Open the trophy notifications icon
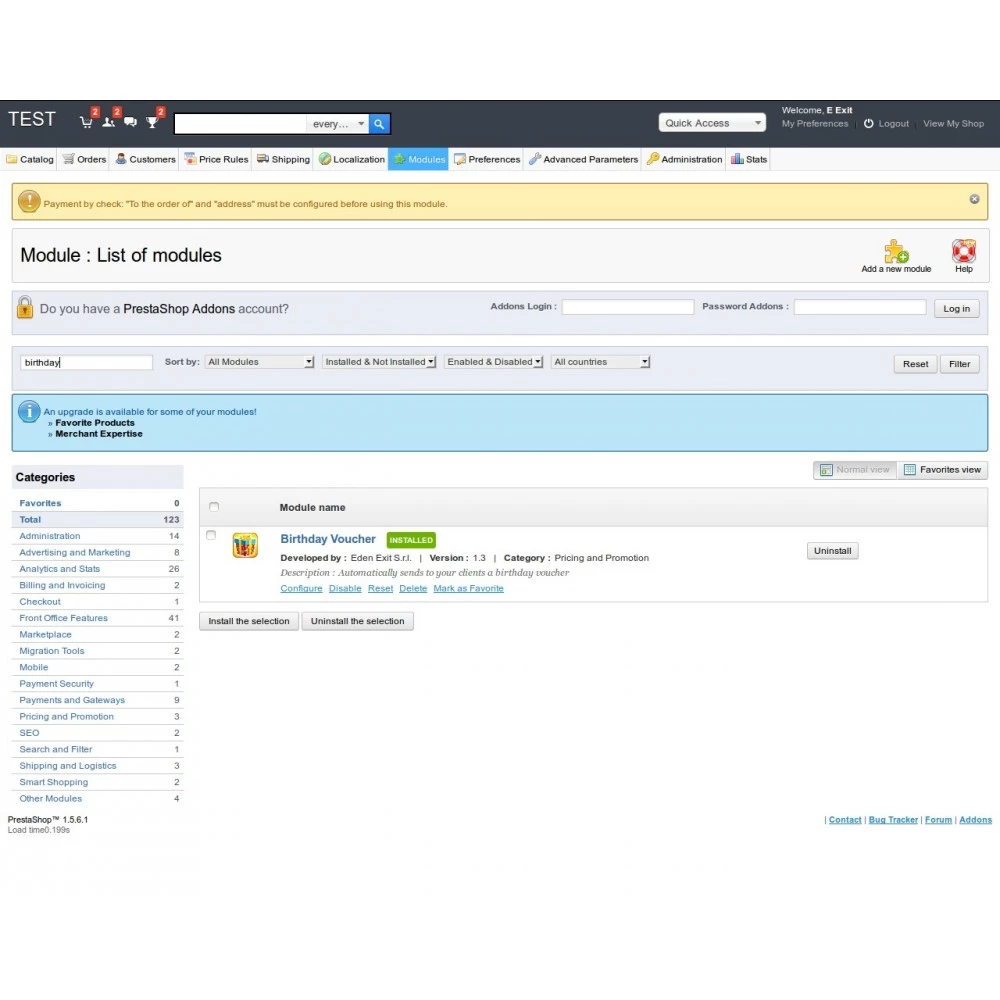Viewport: 1000px width, 1000px height. click(152, 122)
